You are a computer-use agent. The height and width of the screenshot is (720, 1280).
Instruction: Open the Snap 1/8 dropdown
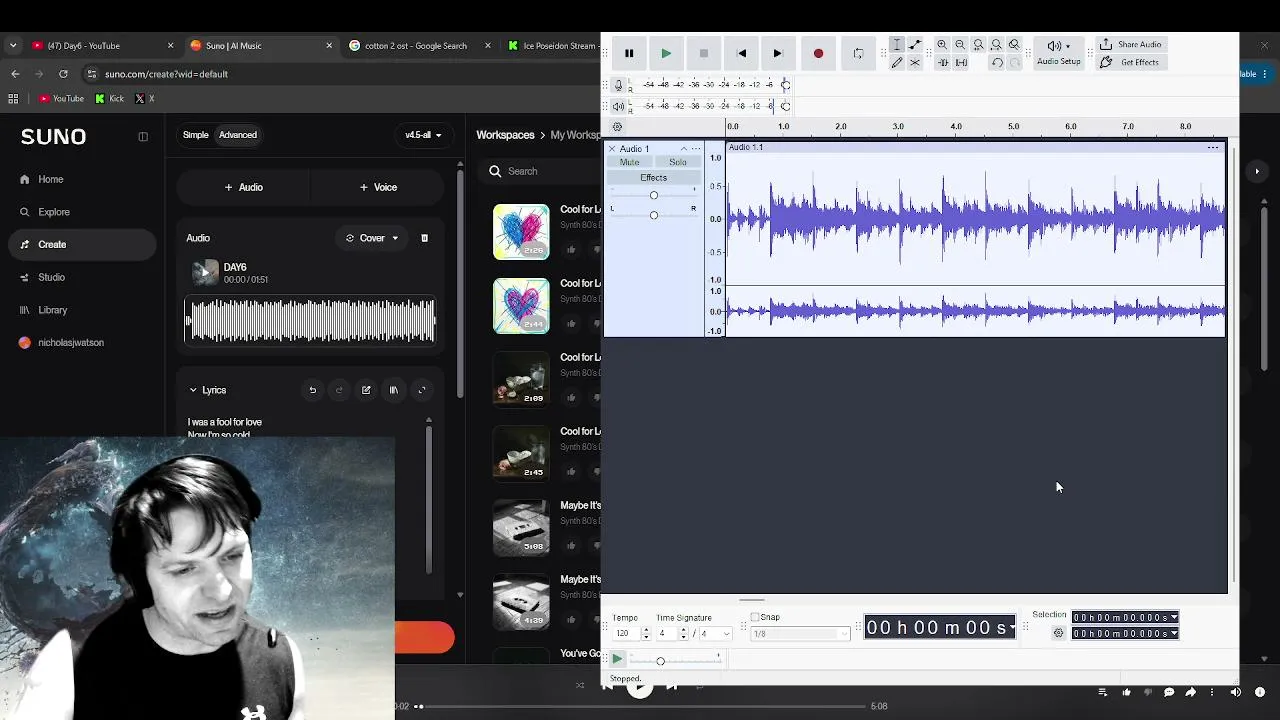pos(799,634)
